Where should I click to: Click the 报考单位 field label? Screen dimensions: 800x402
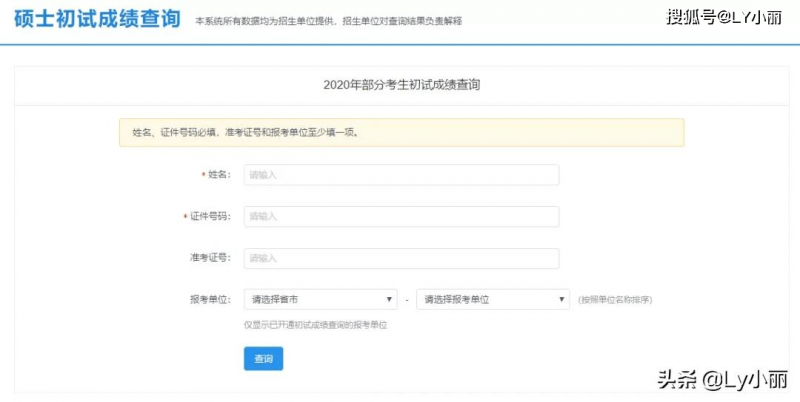point(210,300)
